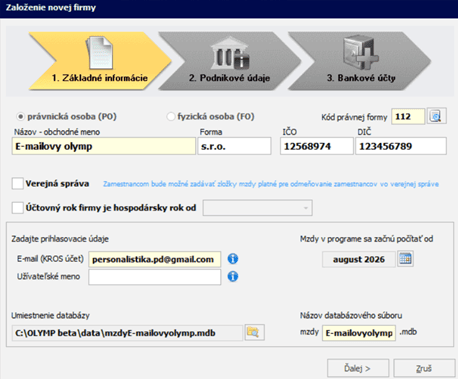
Task: Click the Ďalej > button
Action: [x=358, y=368]
